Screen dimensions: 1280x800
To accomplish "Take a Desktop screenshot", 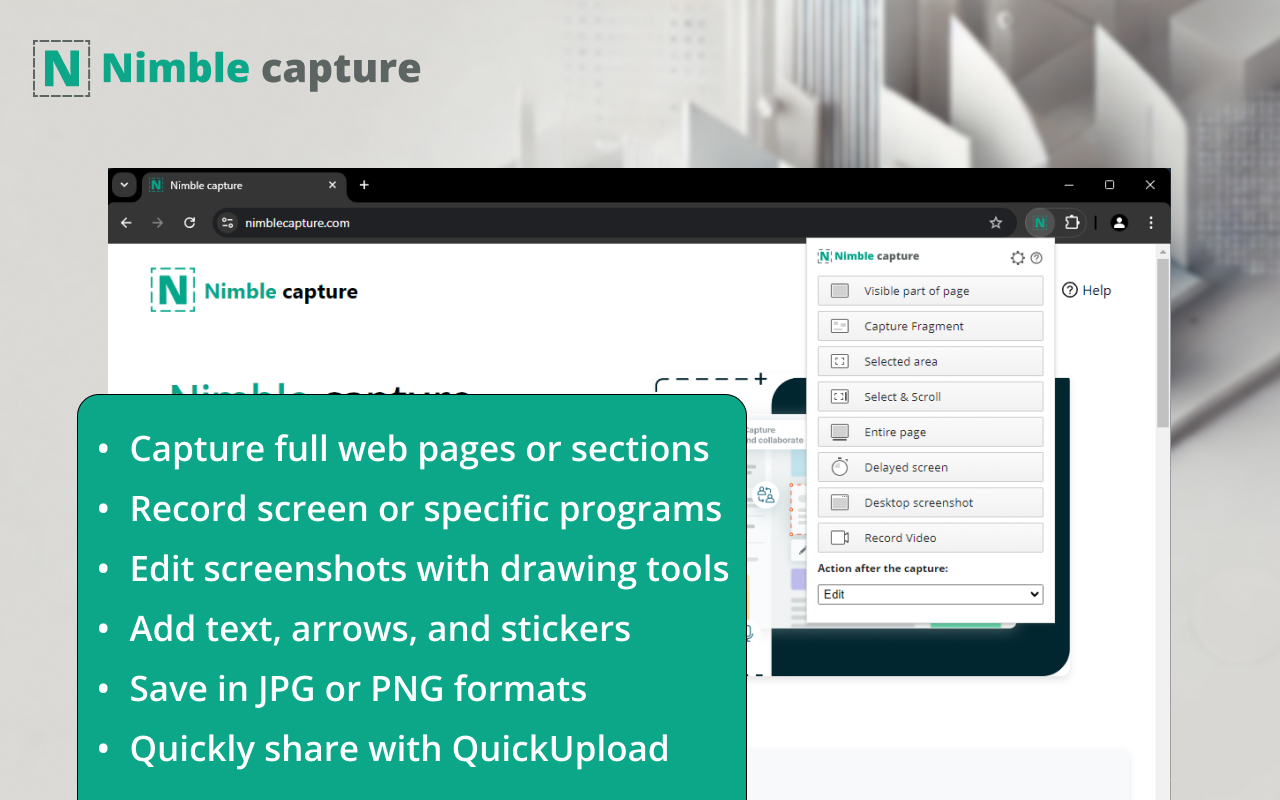I will tap(930, 501).
